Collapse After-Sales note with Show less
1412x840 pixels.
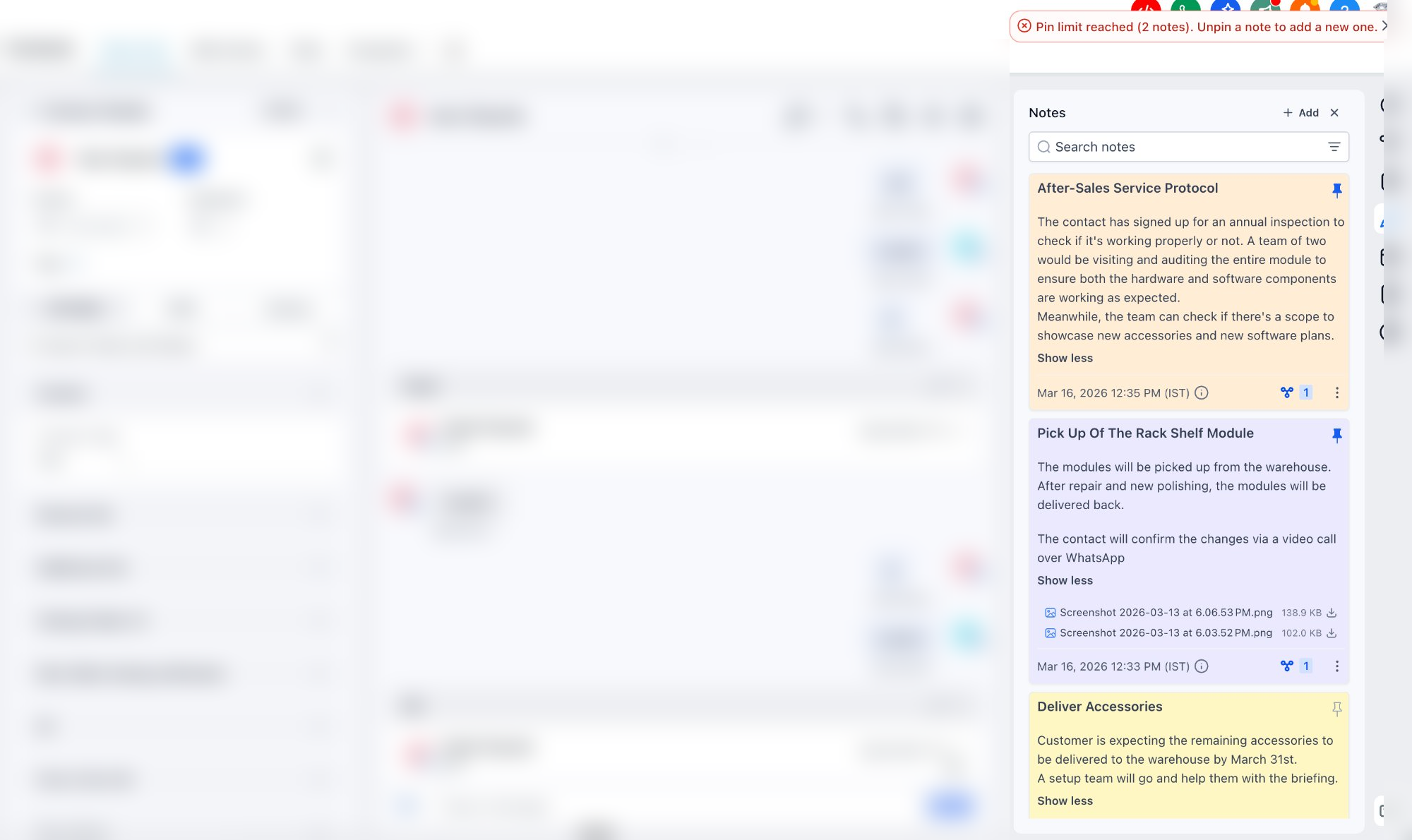[x=1065, y=359]
